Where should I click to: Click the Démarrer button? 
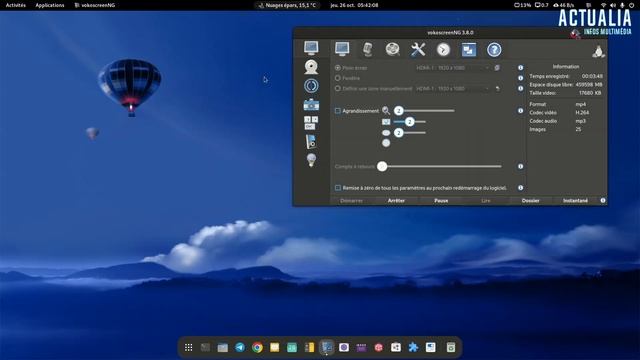351,200
